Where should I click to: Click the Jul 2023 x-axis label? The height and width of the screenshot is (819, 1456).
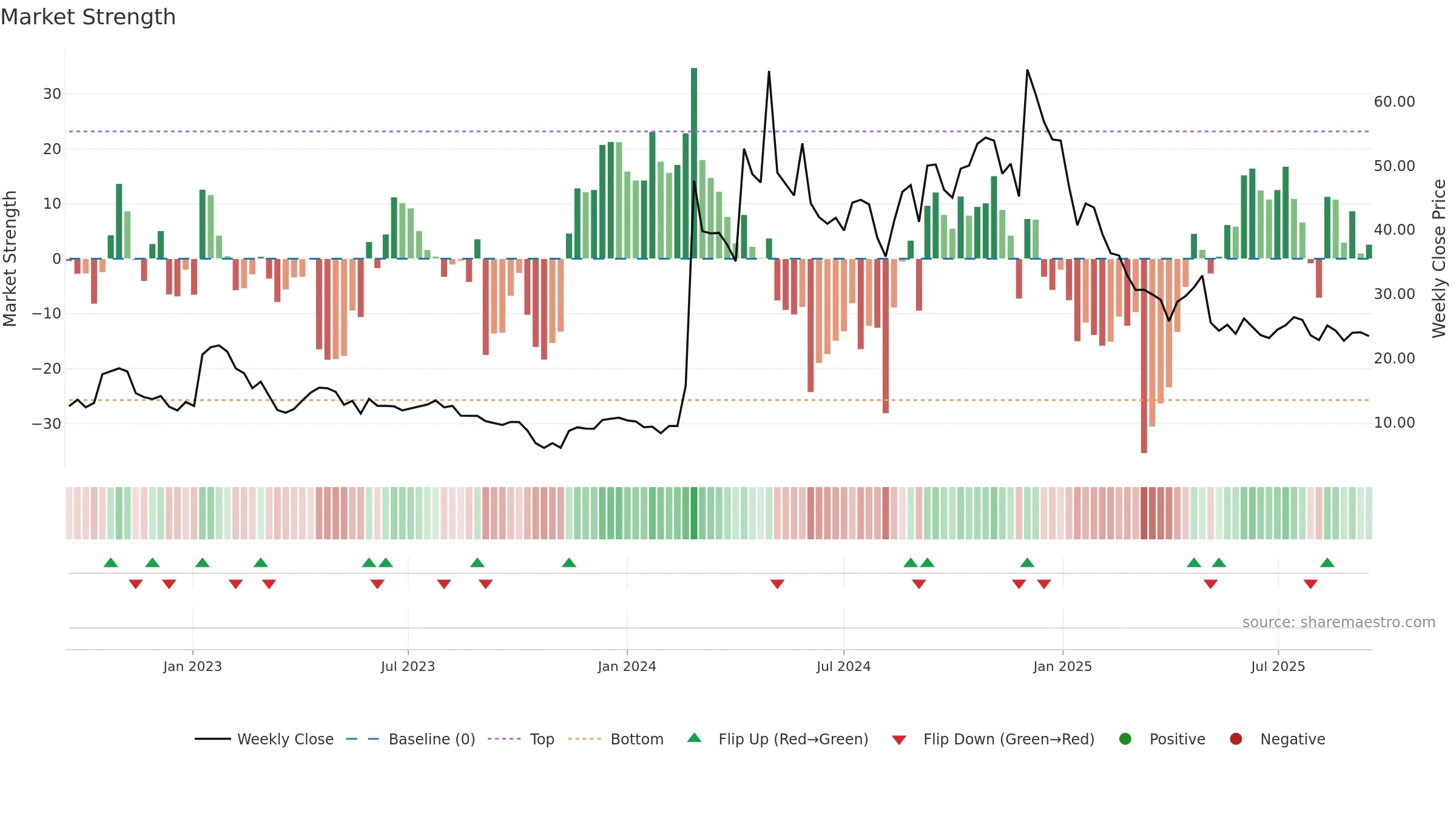pos(408,666)
